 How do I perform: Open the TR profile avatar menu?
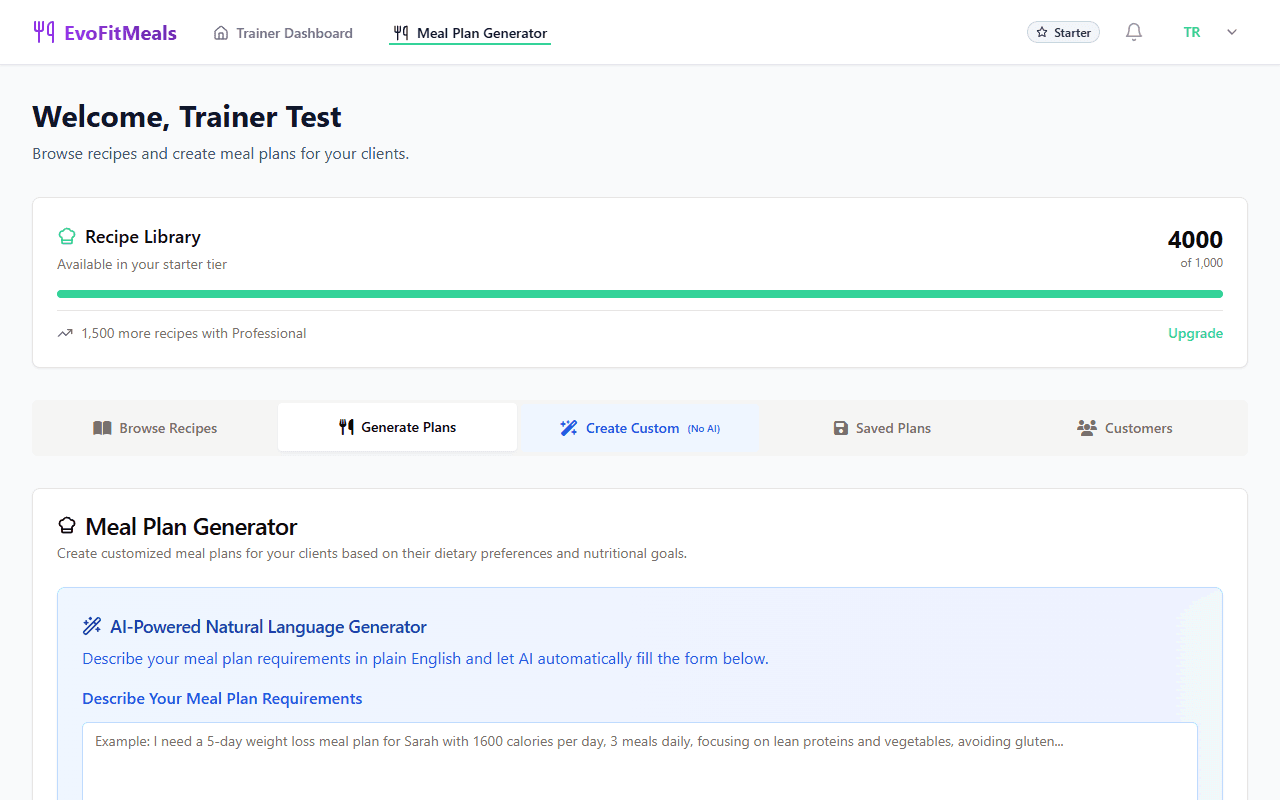tap(1192, 32)
